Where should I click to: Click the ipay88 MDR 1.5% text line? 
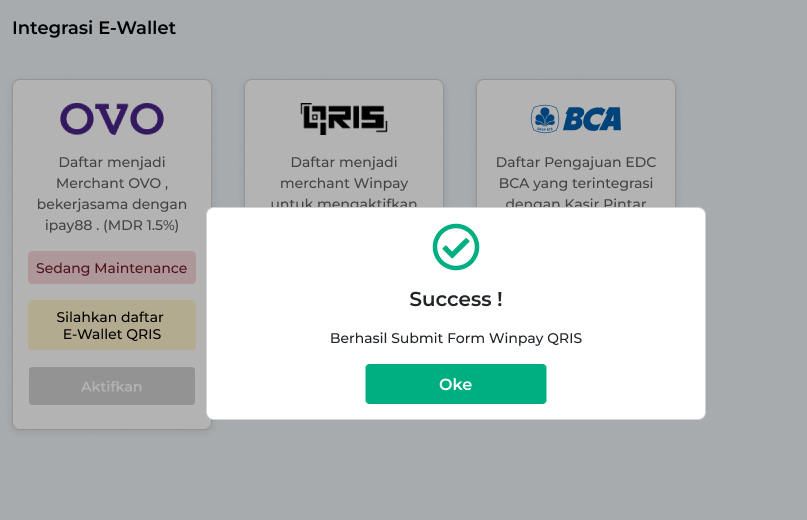112,226
